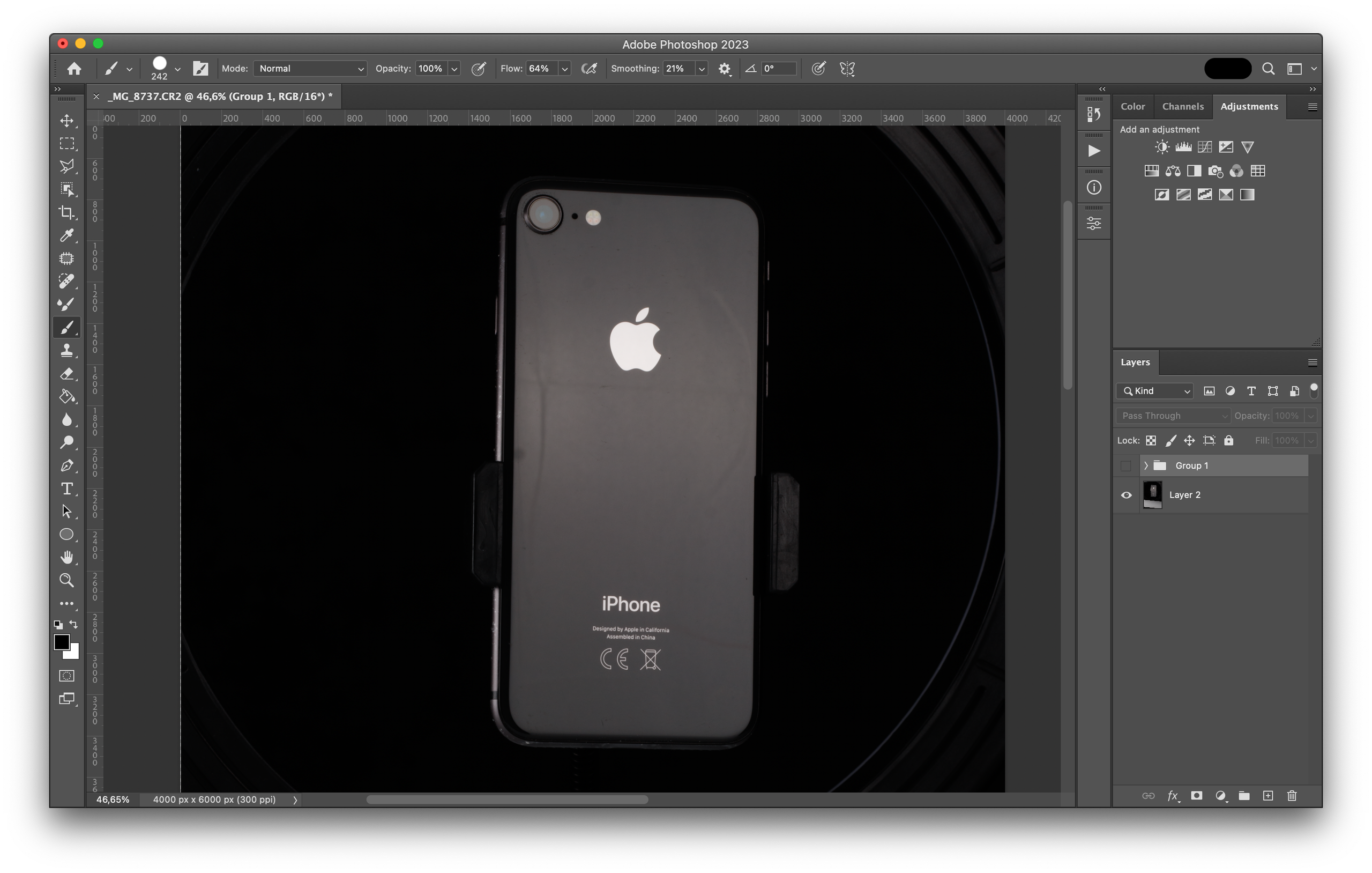Add a Levels adjustment
1372x873 pixels.
click(x=1183, y=147)
